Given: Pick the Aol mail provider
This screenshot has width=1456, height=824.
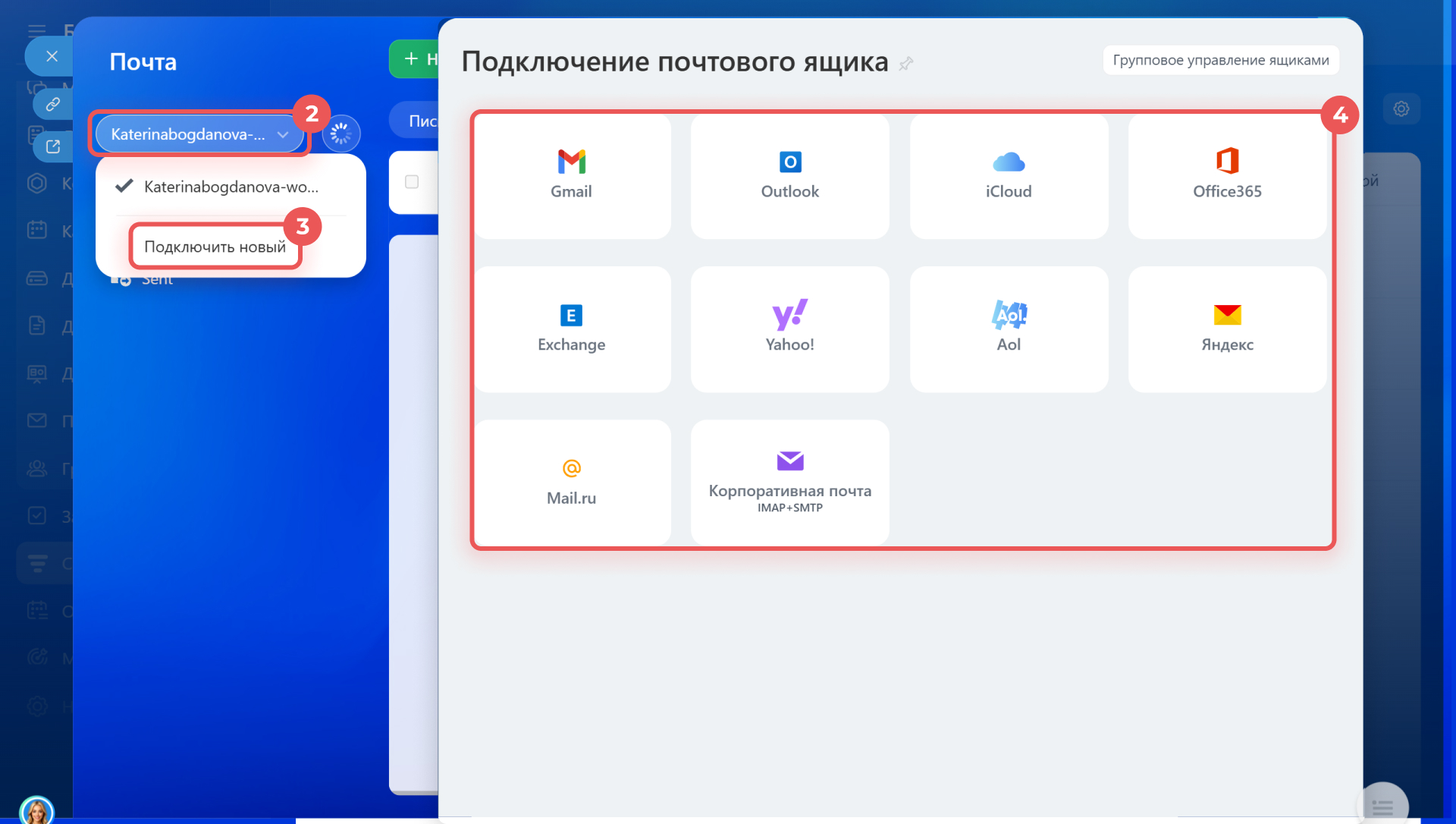Looking at the screenshot, I should [1008, 329].
